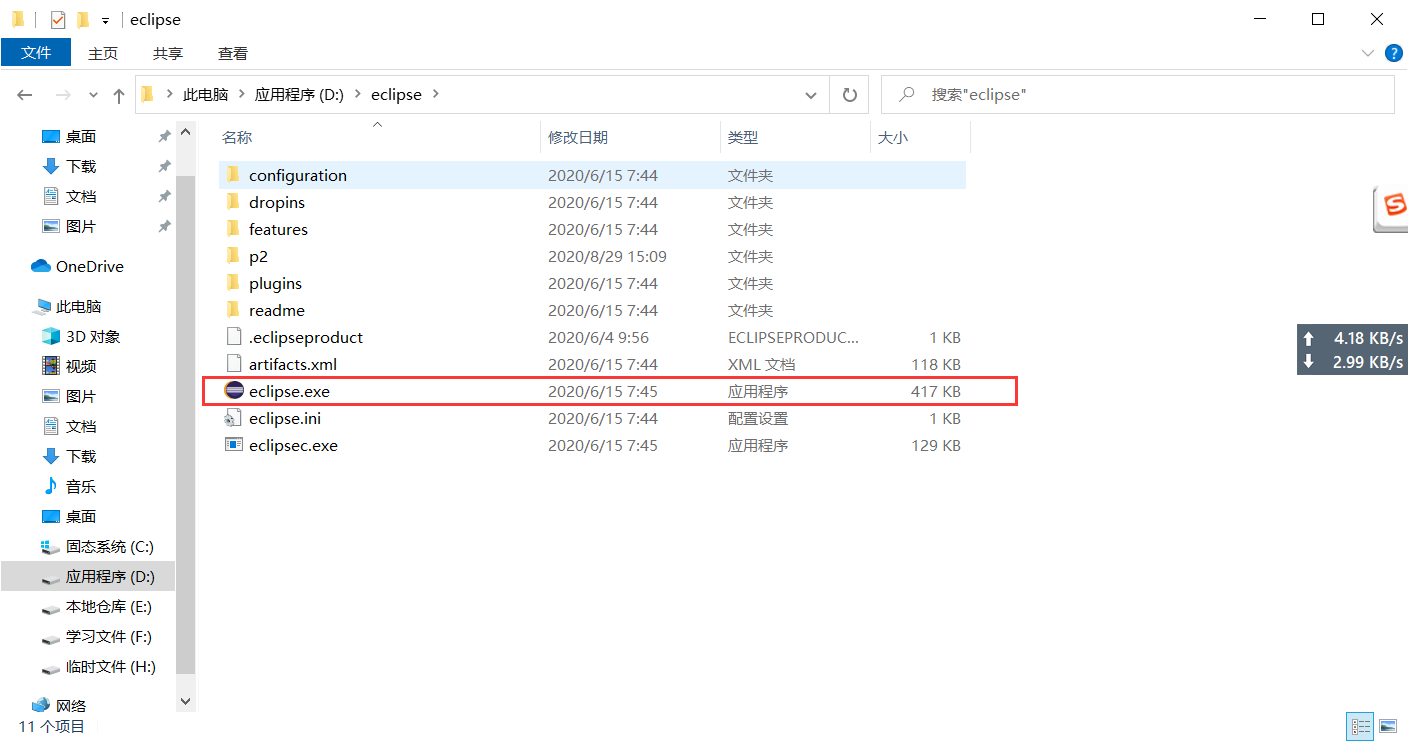
Task: Select the eclipse.exe application icon
Action: (x=233, y=391)
